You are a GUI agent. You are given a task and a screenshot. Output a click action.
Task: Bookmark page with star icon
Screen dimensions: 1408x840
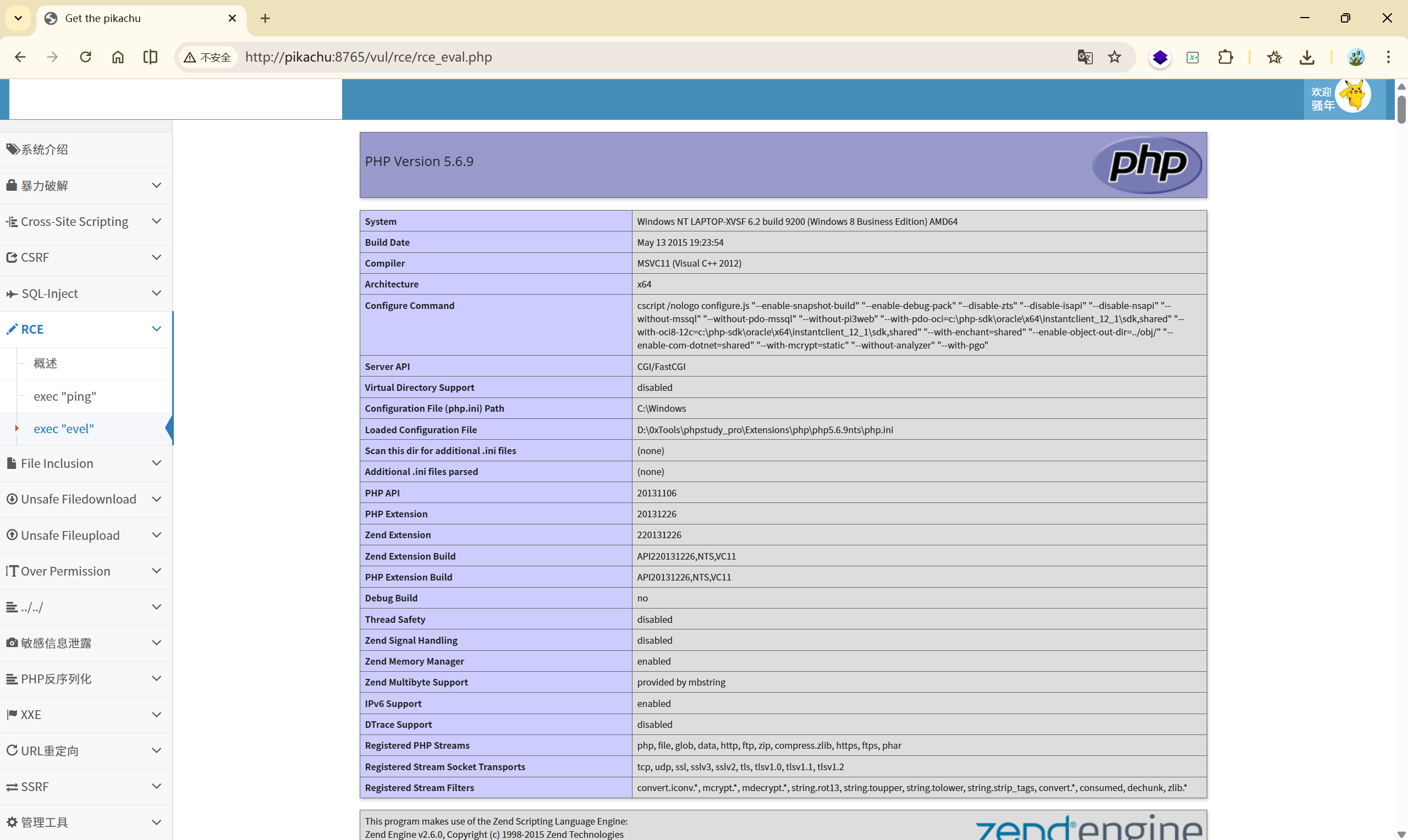[x=1114, y=57]
